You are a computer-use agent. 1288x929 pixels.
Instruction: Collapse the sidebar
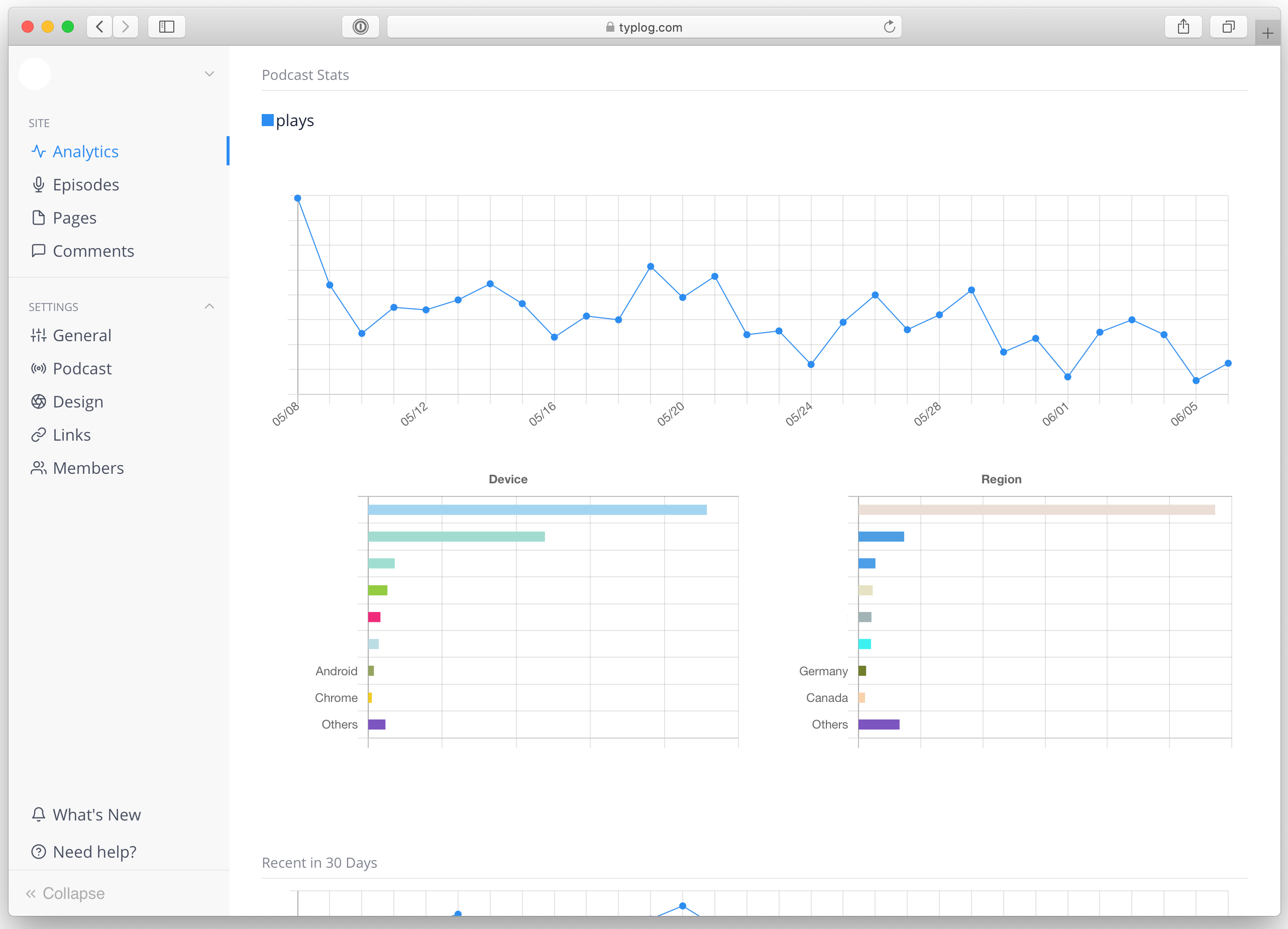[65, 893]
